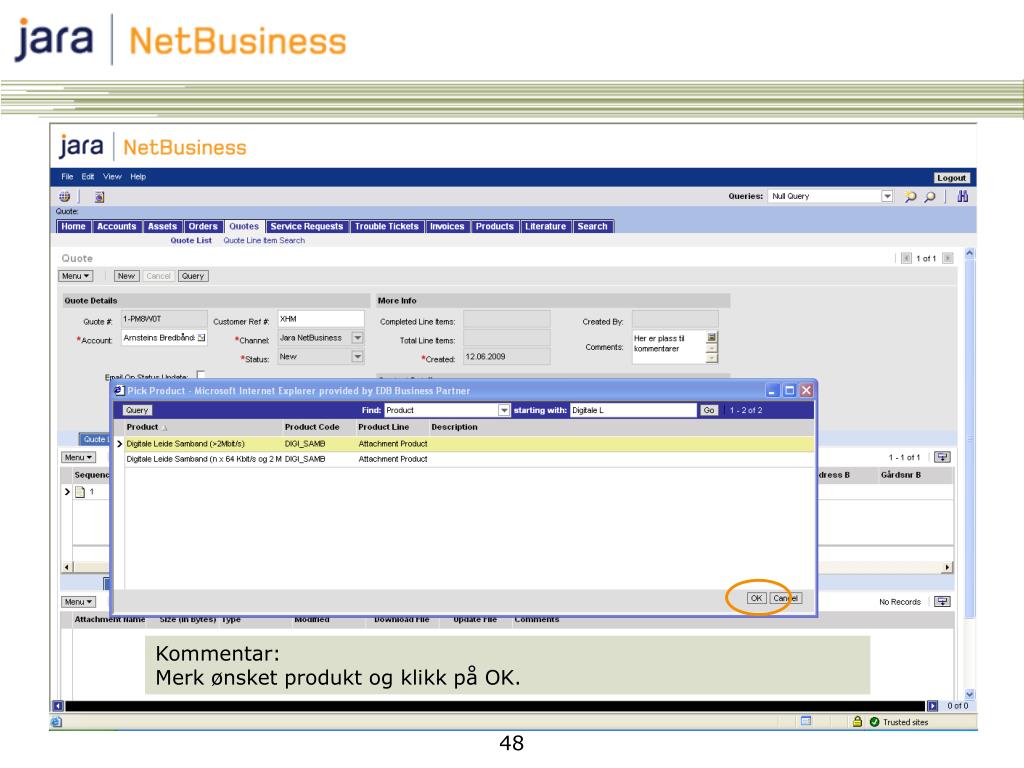Click scroll down arrow of main page scrollbar
1024x768 pixels.
point(970,694)
